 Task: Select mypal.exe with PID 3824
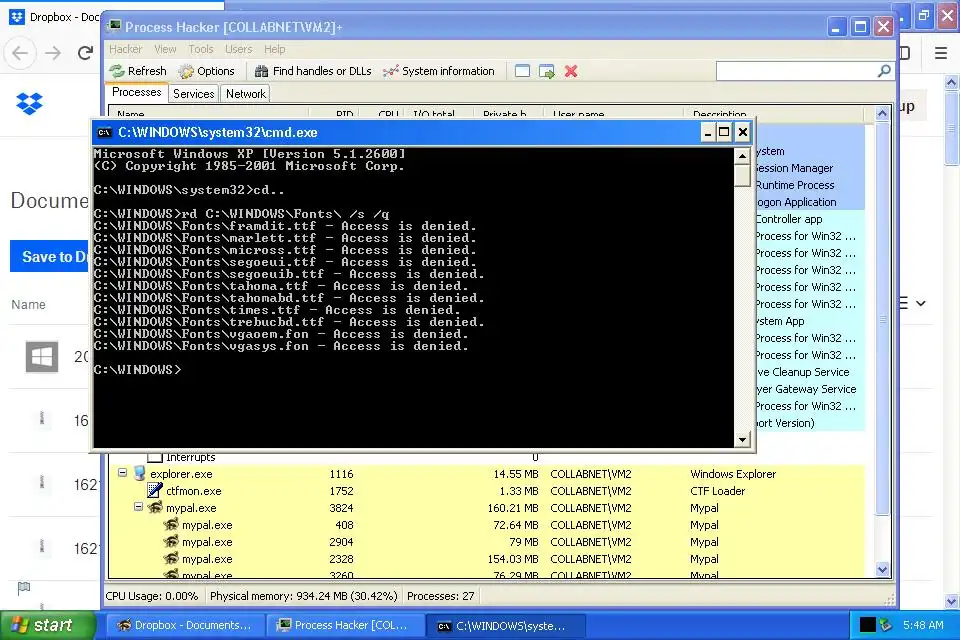tap(487, 508)
